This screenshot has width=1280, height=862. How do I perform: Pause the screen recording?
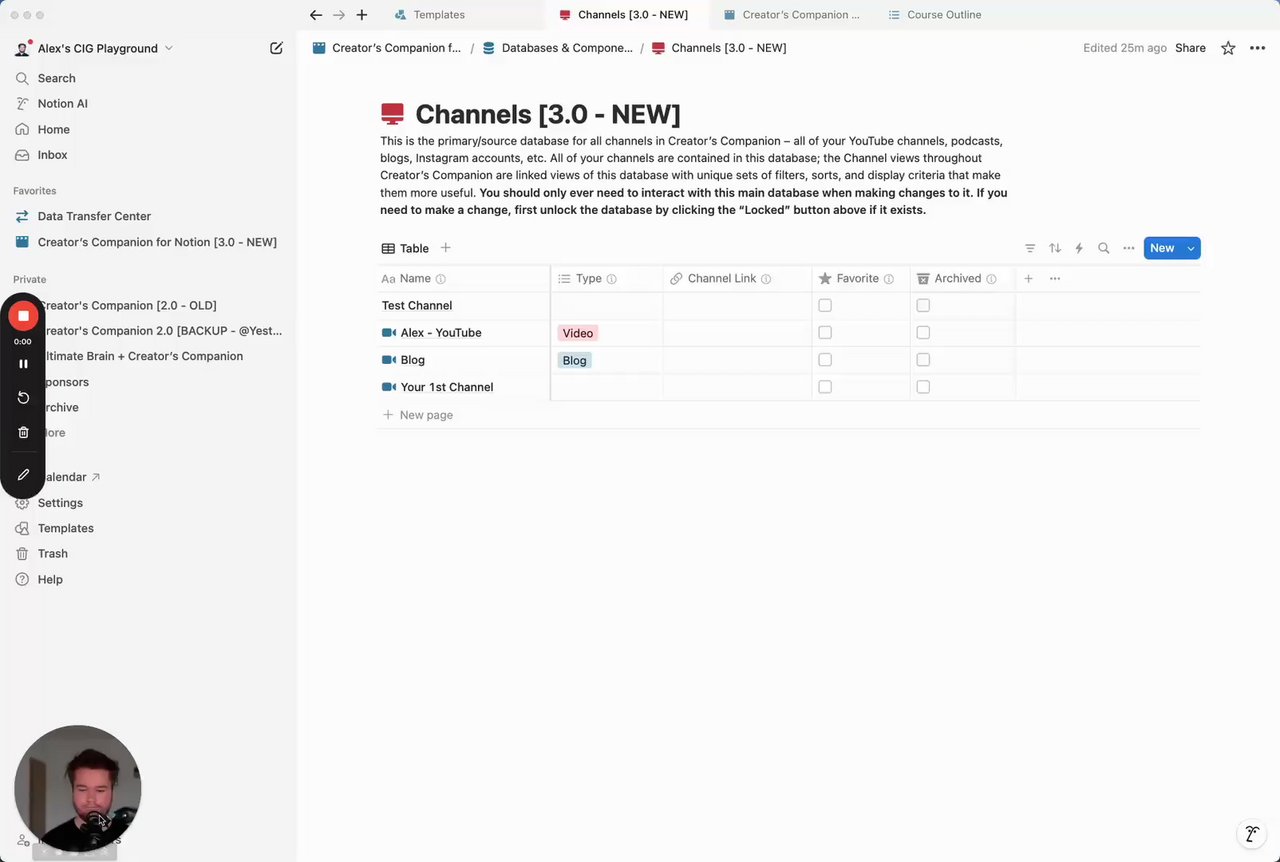[x=23, y=364]
